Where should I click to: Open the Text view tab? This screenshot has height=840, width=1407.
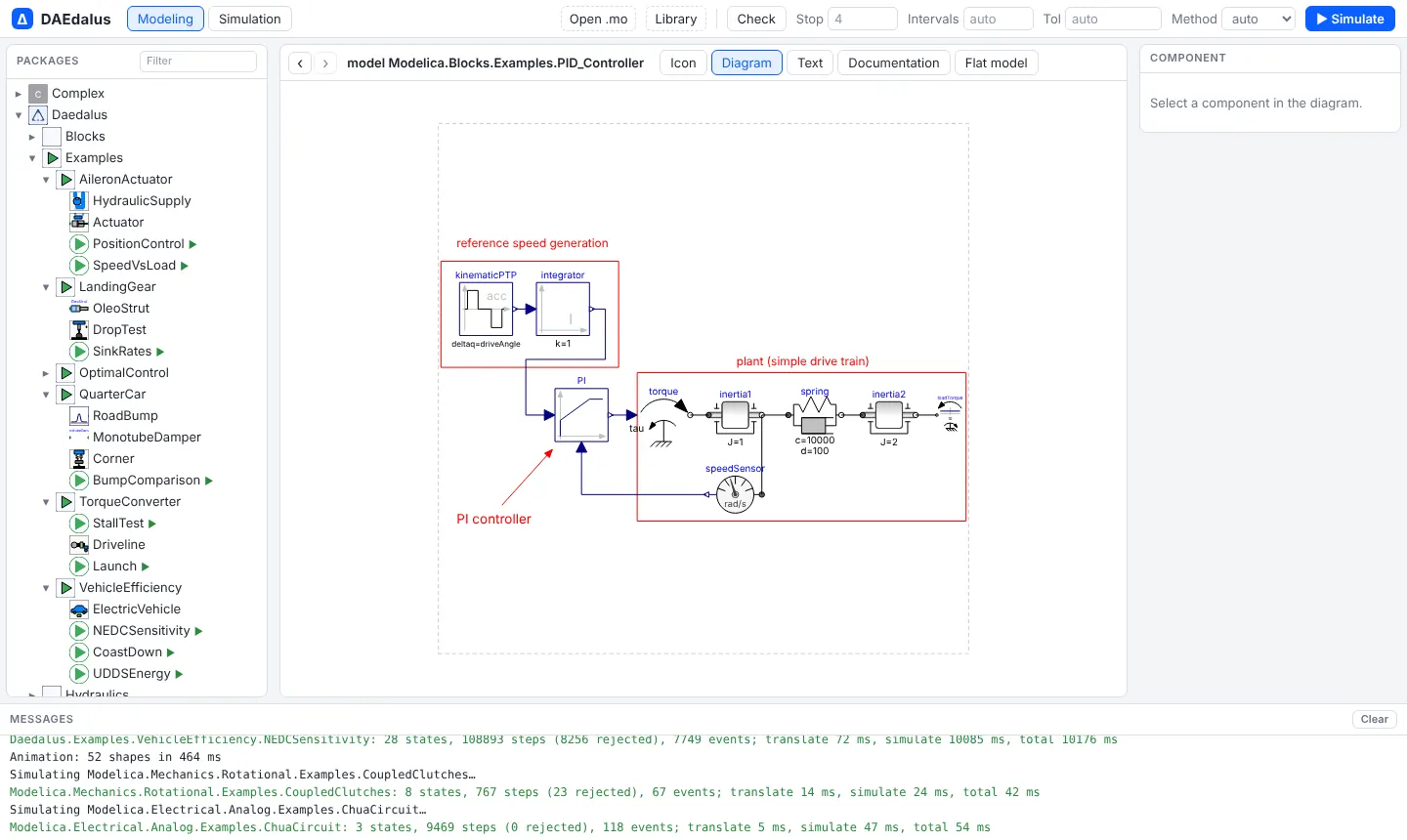point(810,63)
